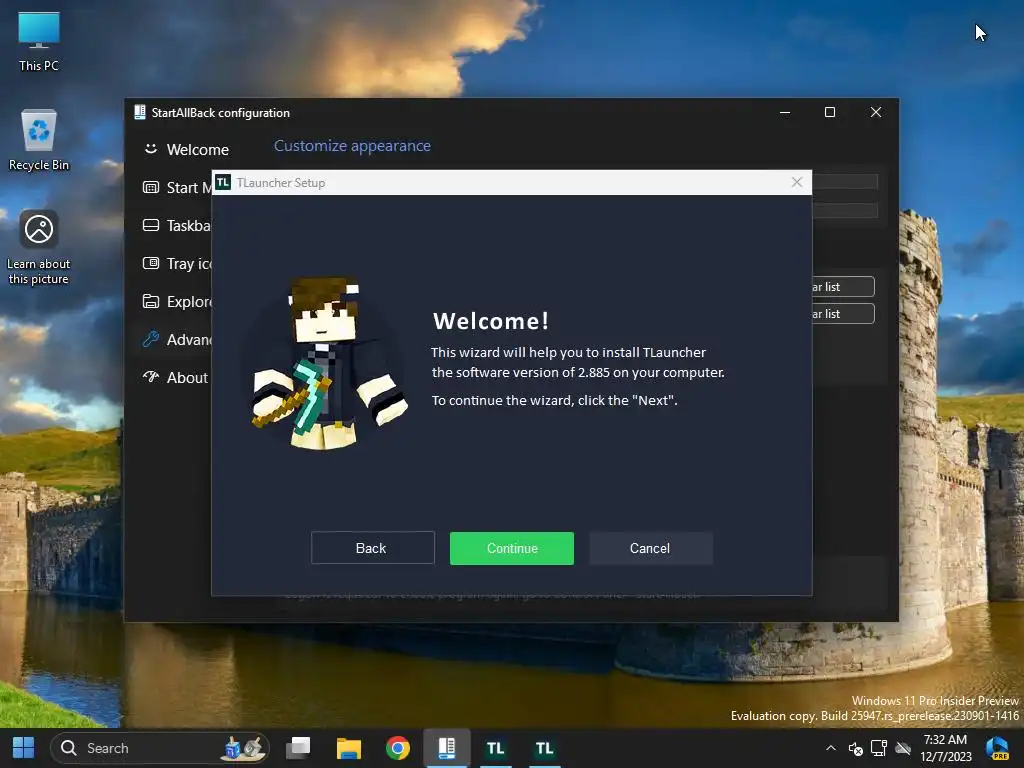Click the About sidebar icon

(151, 377)
